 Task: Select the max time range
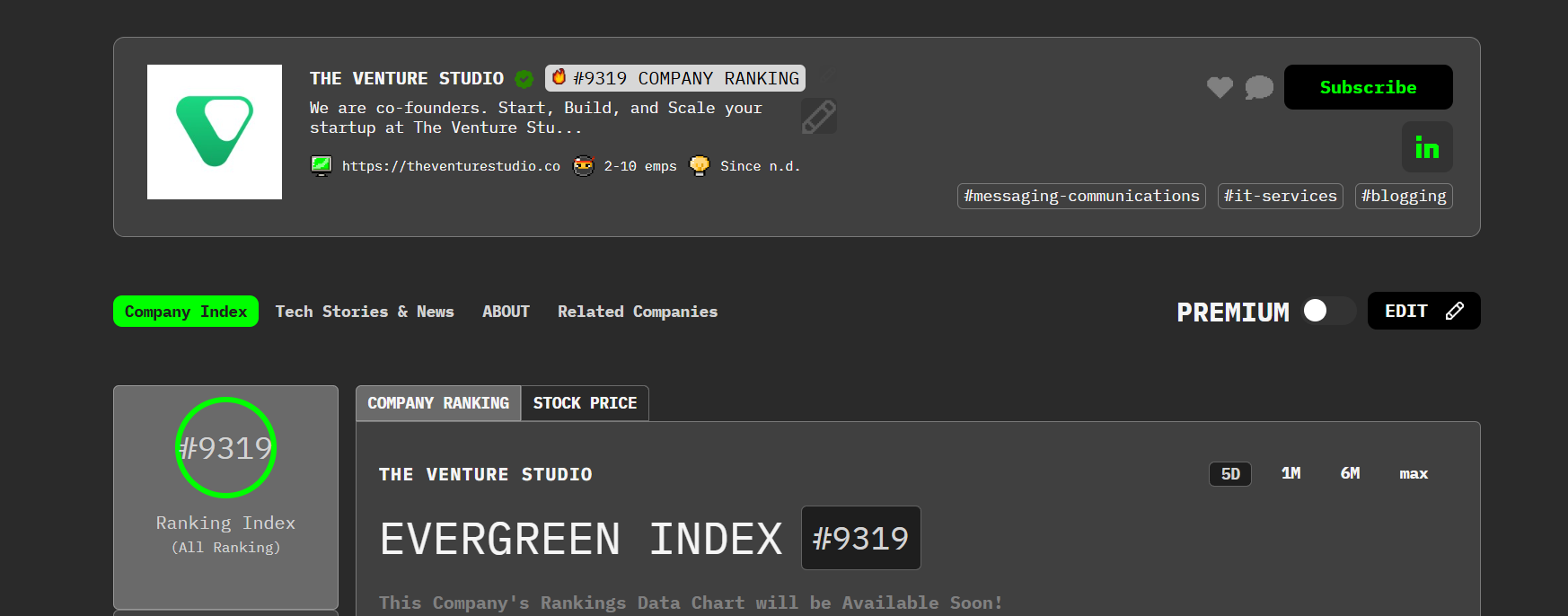tap(1414, 473)
